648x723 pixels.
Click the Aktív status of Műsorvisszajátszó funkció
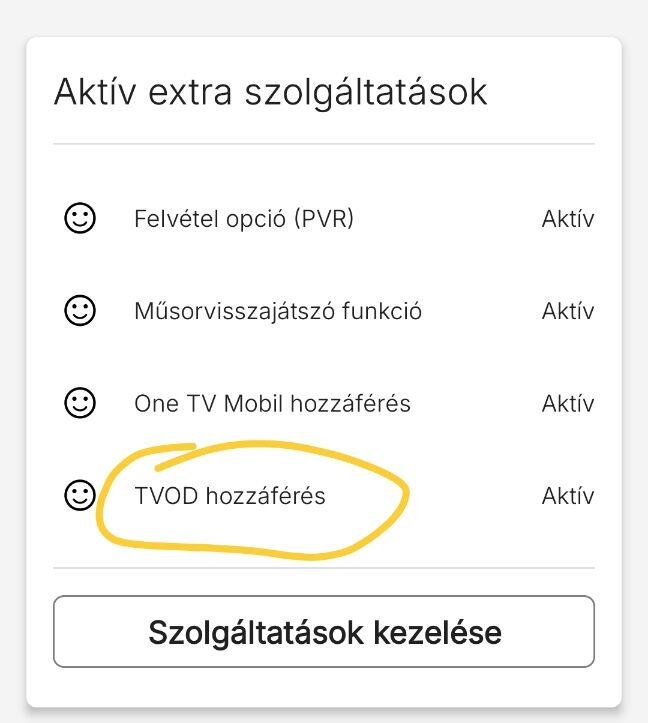[568, 311]
